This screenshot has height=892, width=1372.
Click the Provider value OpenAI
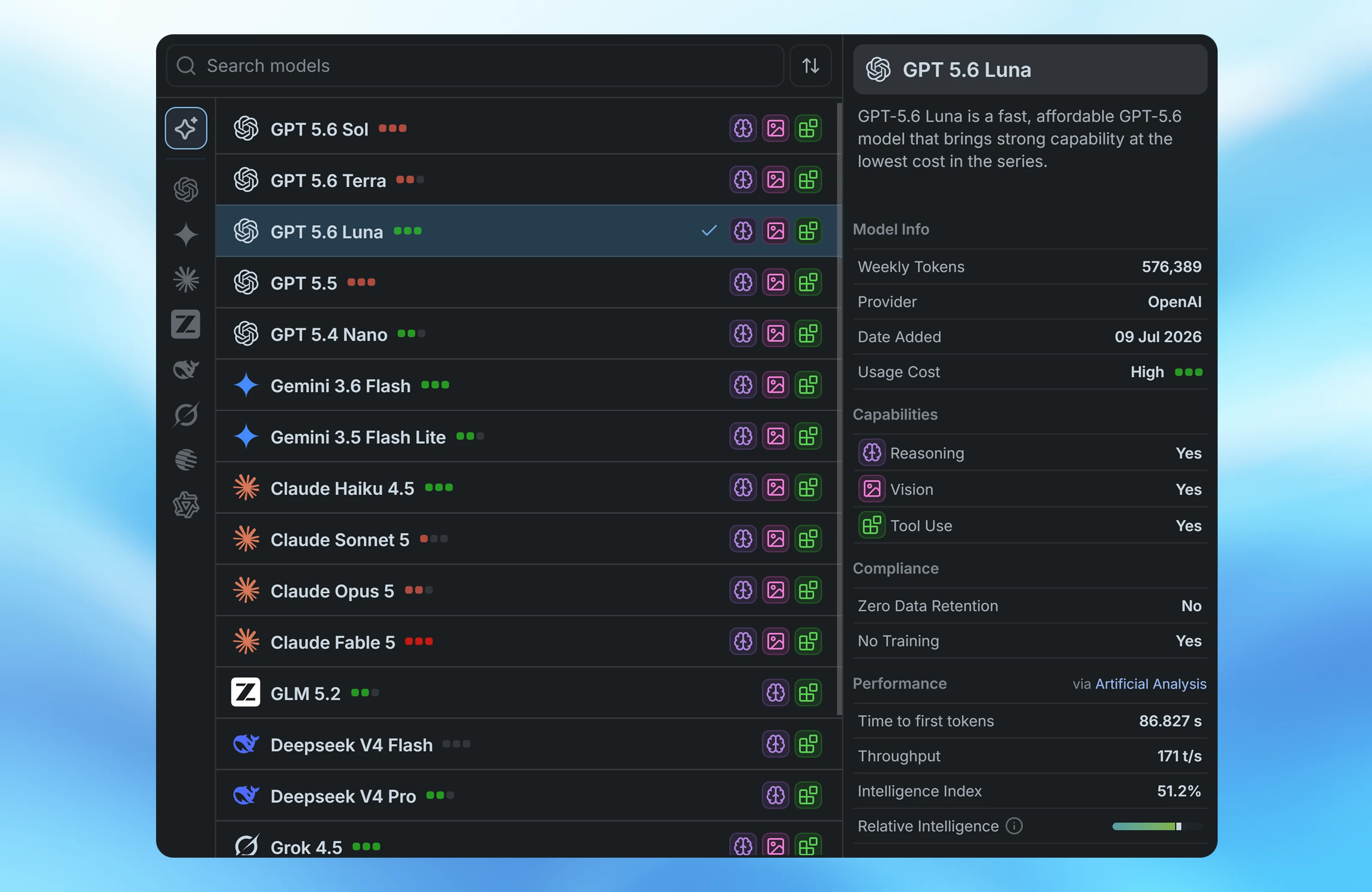(x=1174, y=301)
